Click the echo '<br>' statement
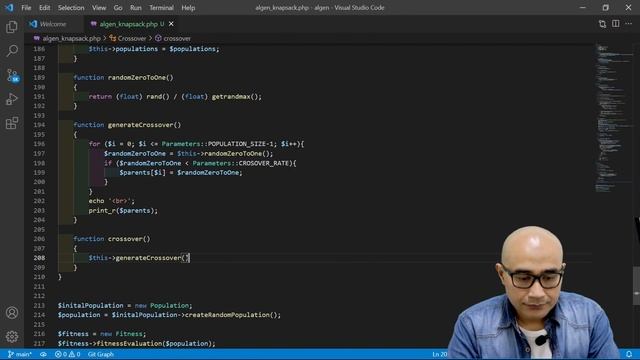 pyautogui.click(x=111, y=201)
